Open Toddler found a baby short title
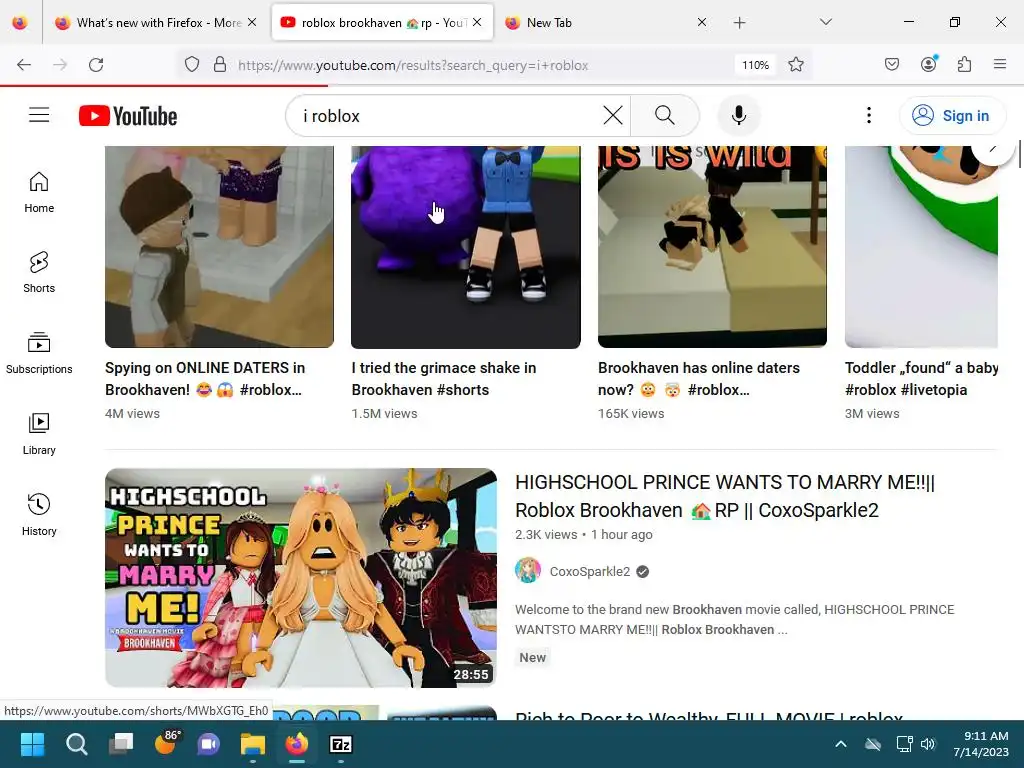 coord(921,379)
